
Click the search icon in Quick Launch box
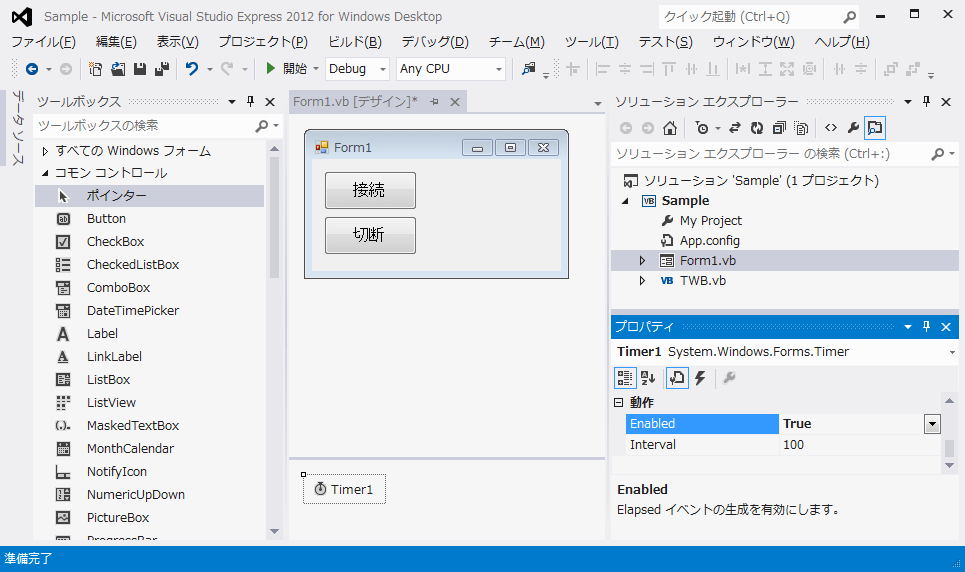[x=849, y=17]
